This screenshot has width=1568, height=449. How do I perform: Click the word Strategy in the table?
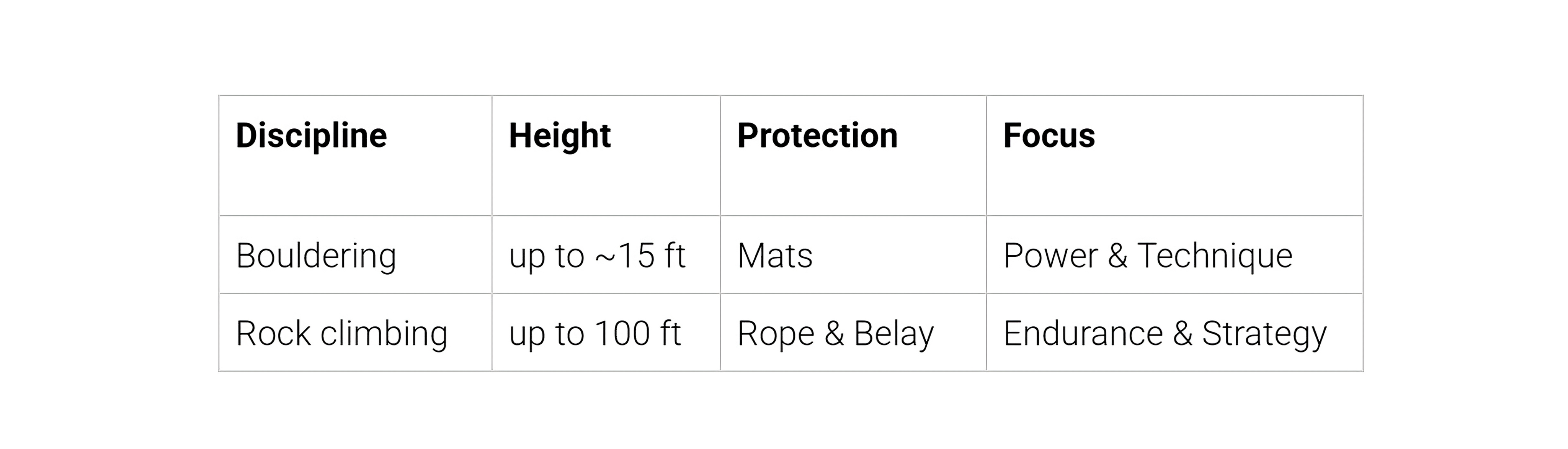1264,333
